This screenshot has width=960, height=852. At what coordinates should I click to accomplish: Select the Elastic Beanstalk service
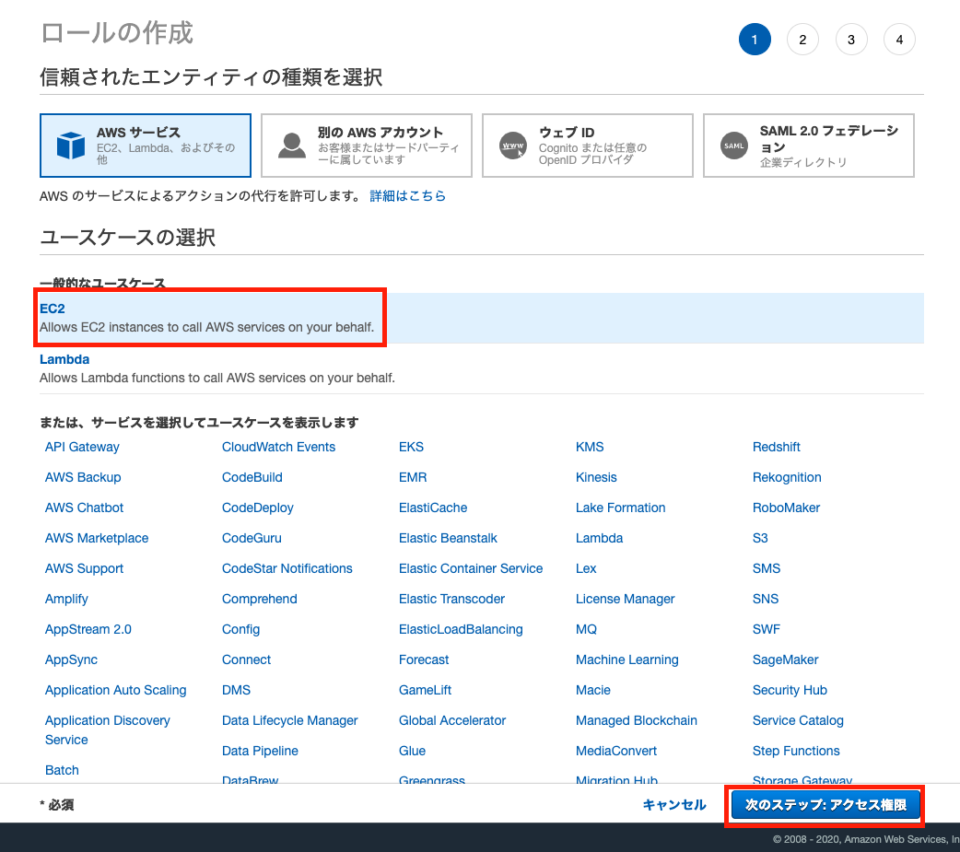pyautogui.click(x=448, y=538)
